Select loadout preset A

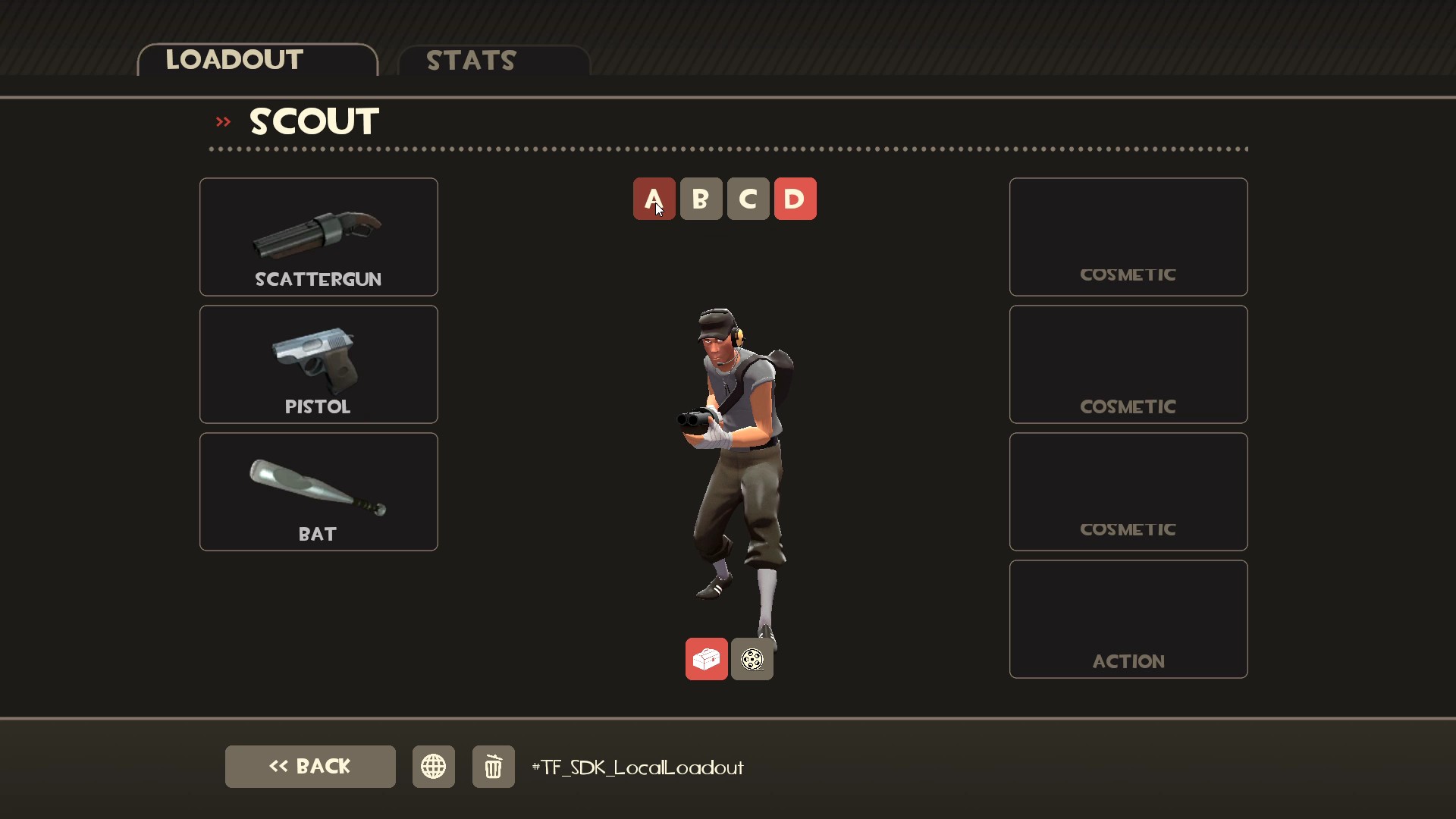pos(654,199)
